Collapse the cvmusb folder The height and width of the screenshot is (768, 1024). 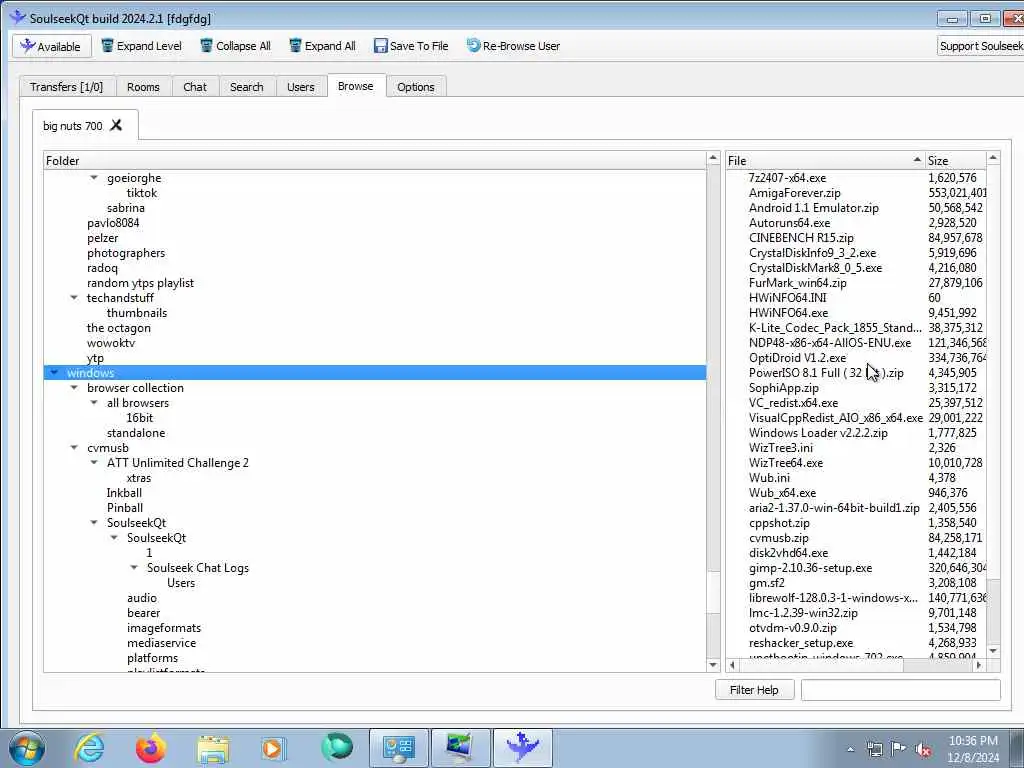click(74, 448)
